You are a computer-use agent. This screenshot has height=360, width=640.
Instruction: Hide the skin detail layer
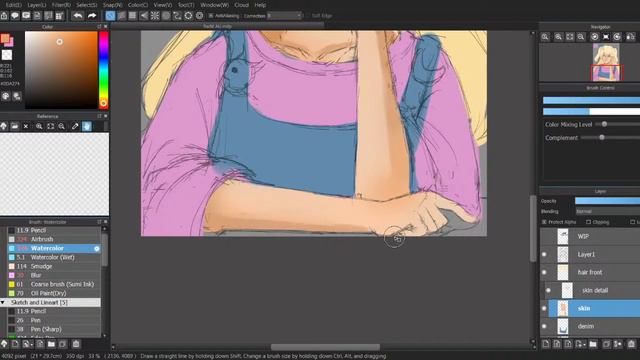point(548,290)
